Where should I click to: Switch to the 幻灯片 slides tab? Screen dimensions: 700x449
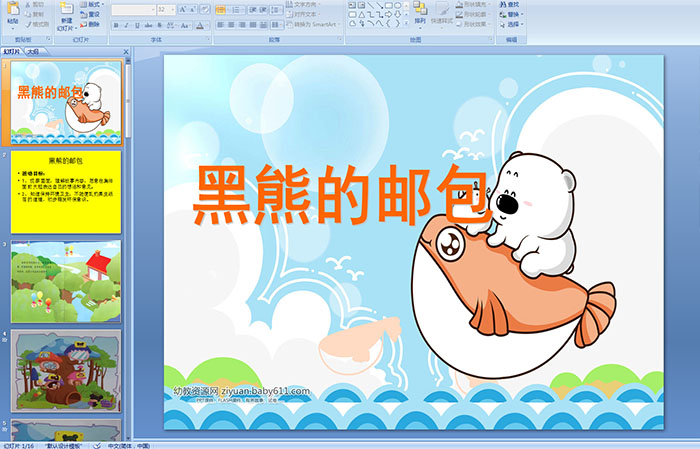[12, 52]
